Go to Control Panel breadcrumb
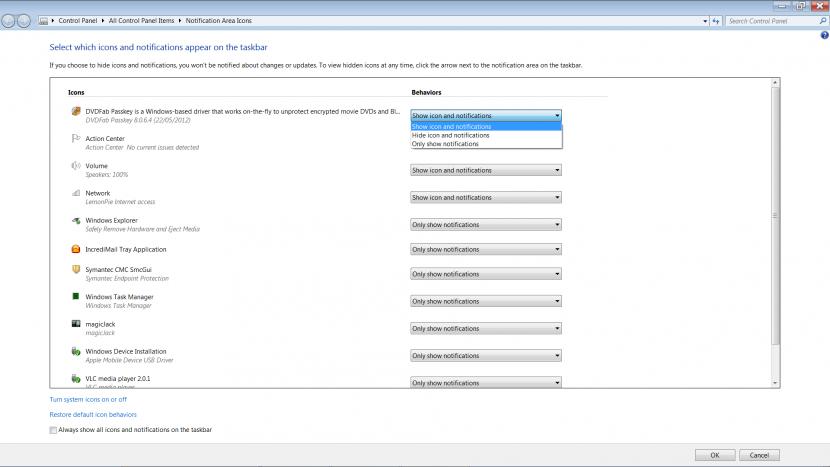 (x=77, y=21)
